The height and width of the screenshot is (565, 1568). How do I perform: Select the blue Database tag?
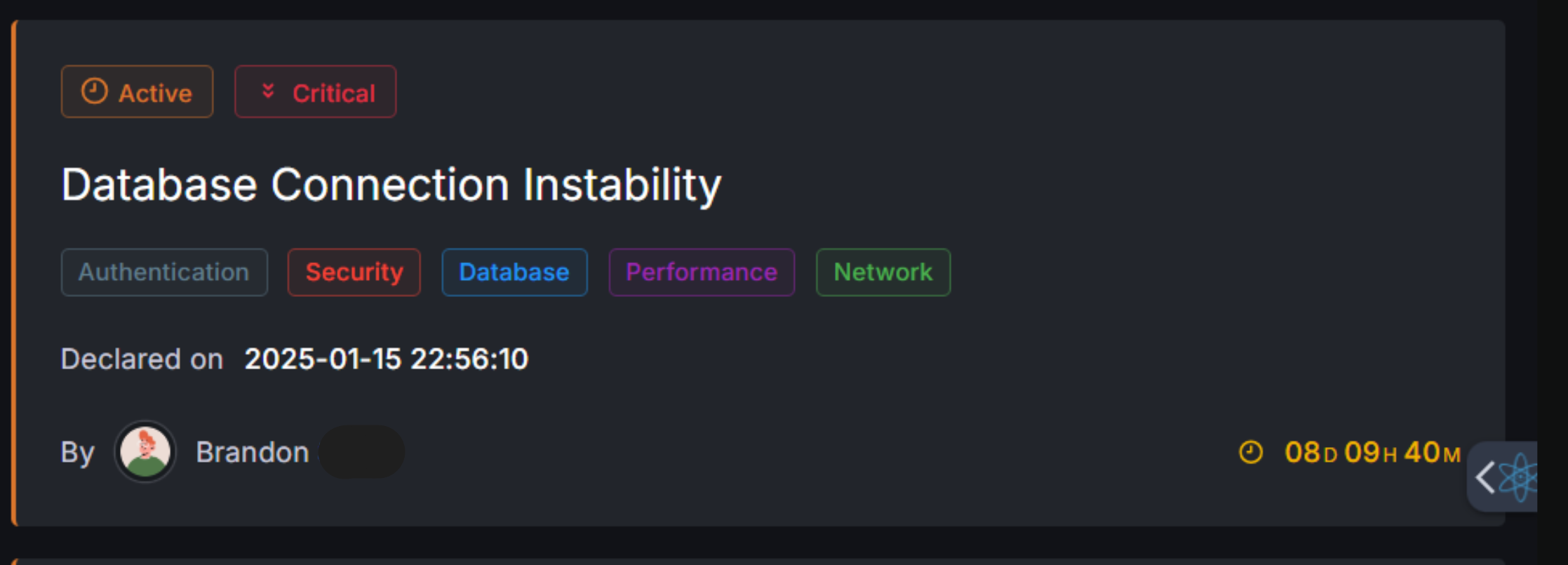point(514,272)
